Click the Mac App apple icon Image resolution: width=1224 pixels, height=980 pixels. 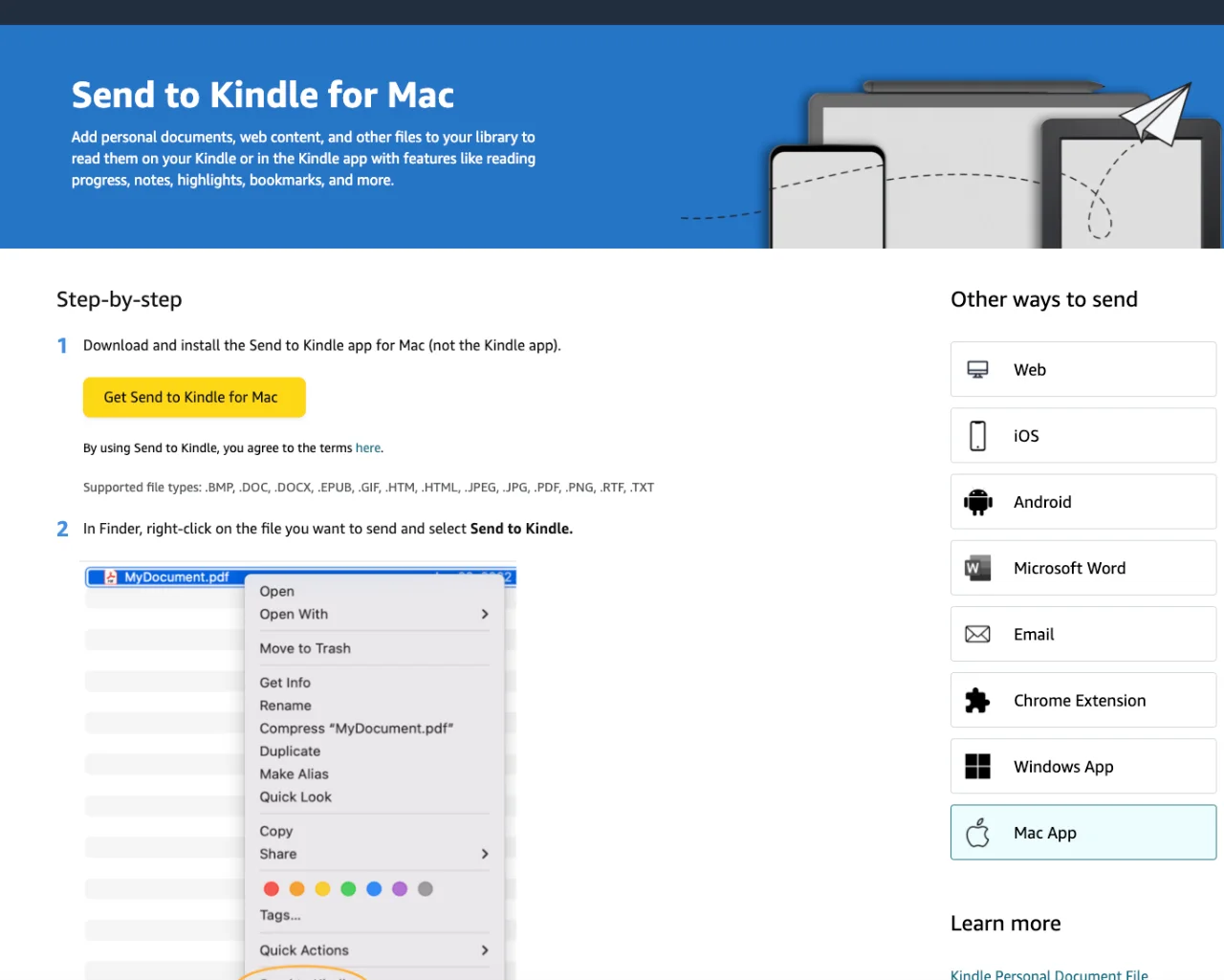point(977,833)
